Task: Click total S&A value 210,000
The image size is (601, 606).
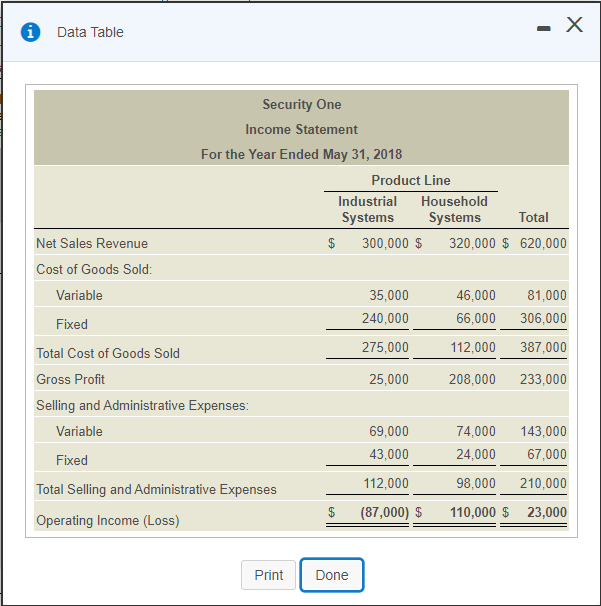Action: [x=543, y=483]
